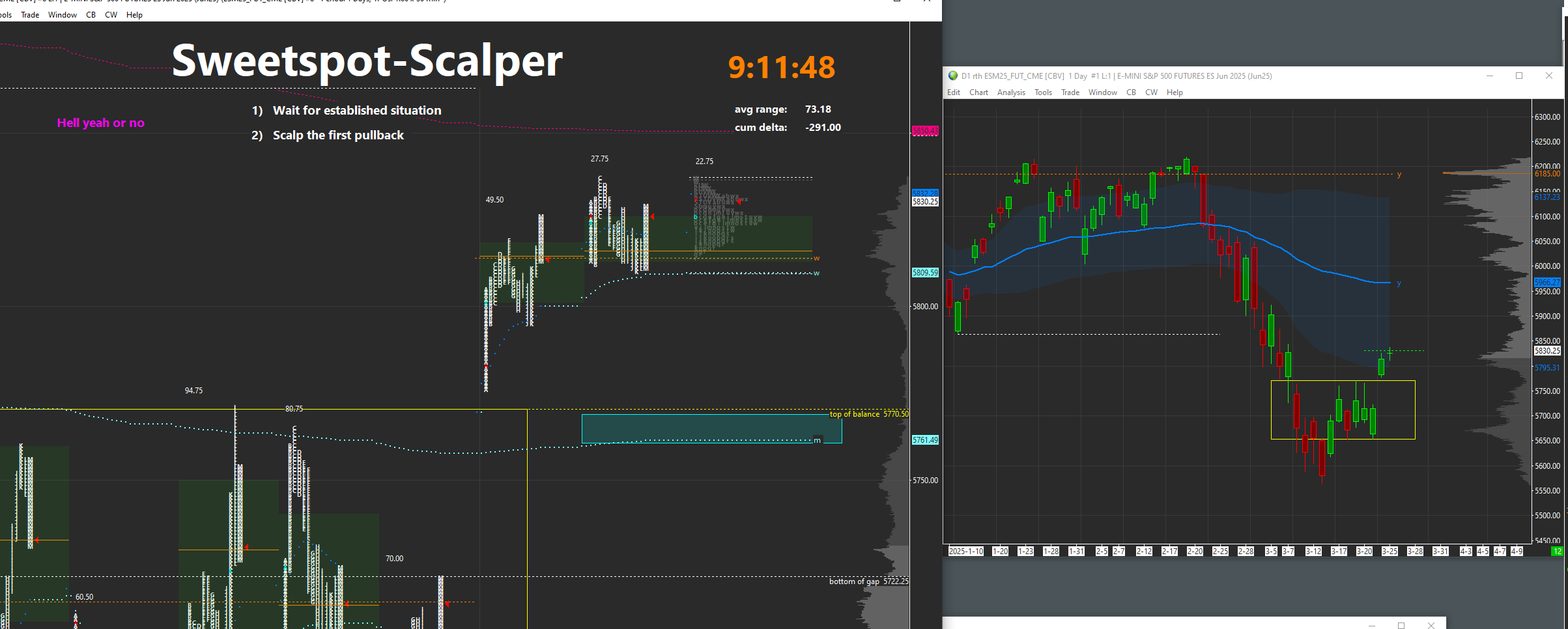Open the CB menu in the D1 chart window
Image resolution: width=1568 pixels, height=629 pixels.
1131,92
